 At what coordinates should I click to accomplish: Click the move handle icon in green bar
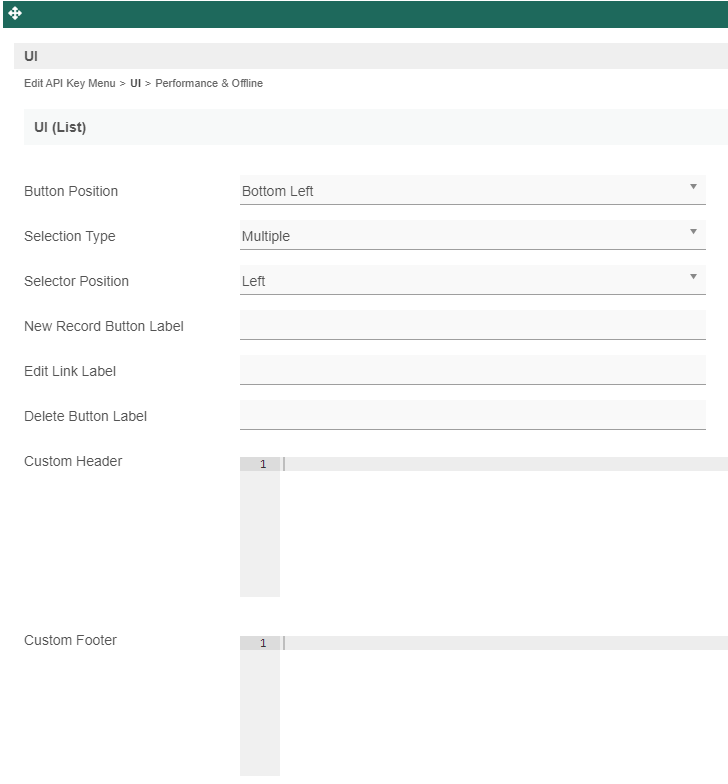point(15,13)
